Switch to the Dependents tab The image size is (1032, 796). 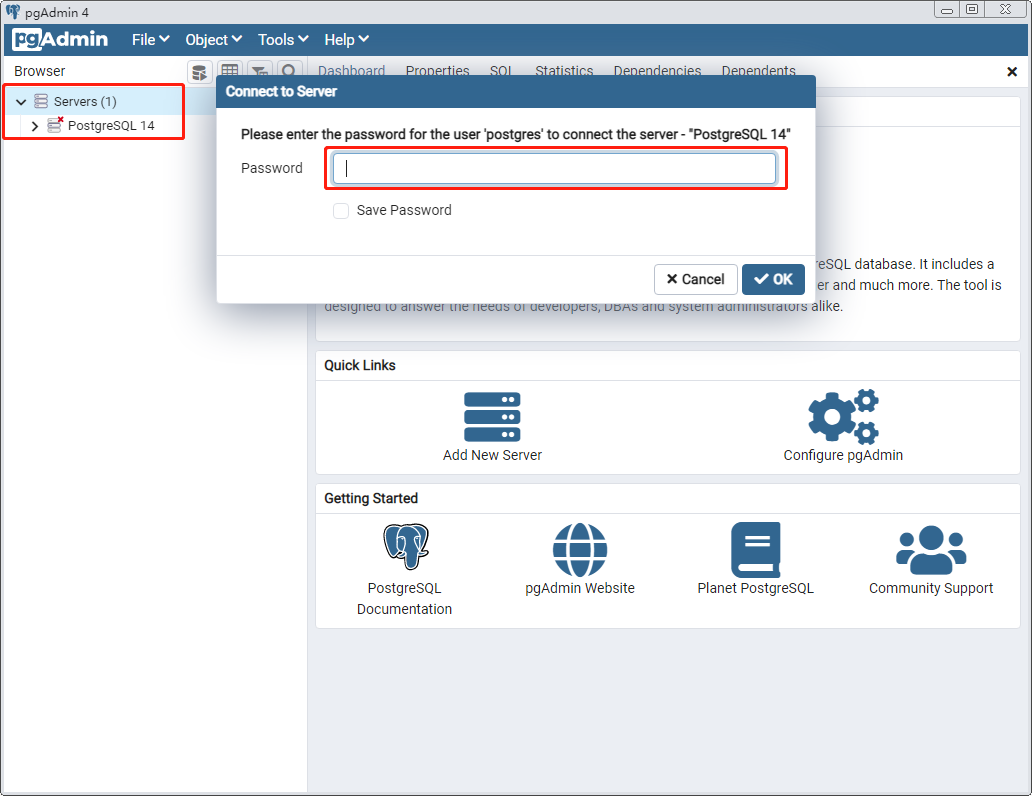[x=758, y=70]
